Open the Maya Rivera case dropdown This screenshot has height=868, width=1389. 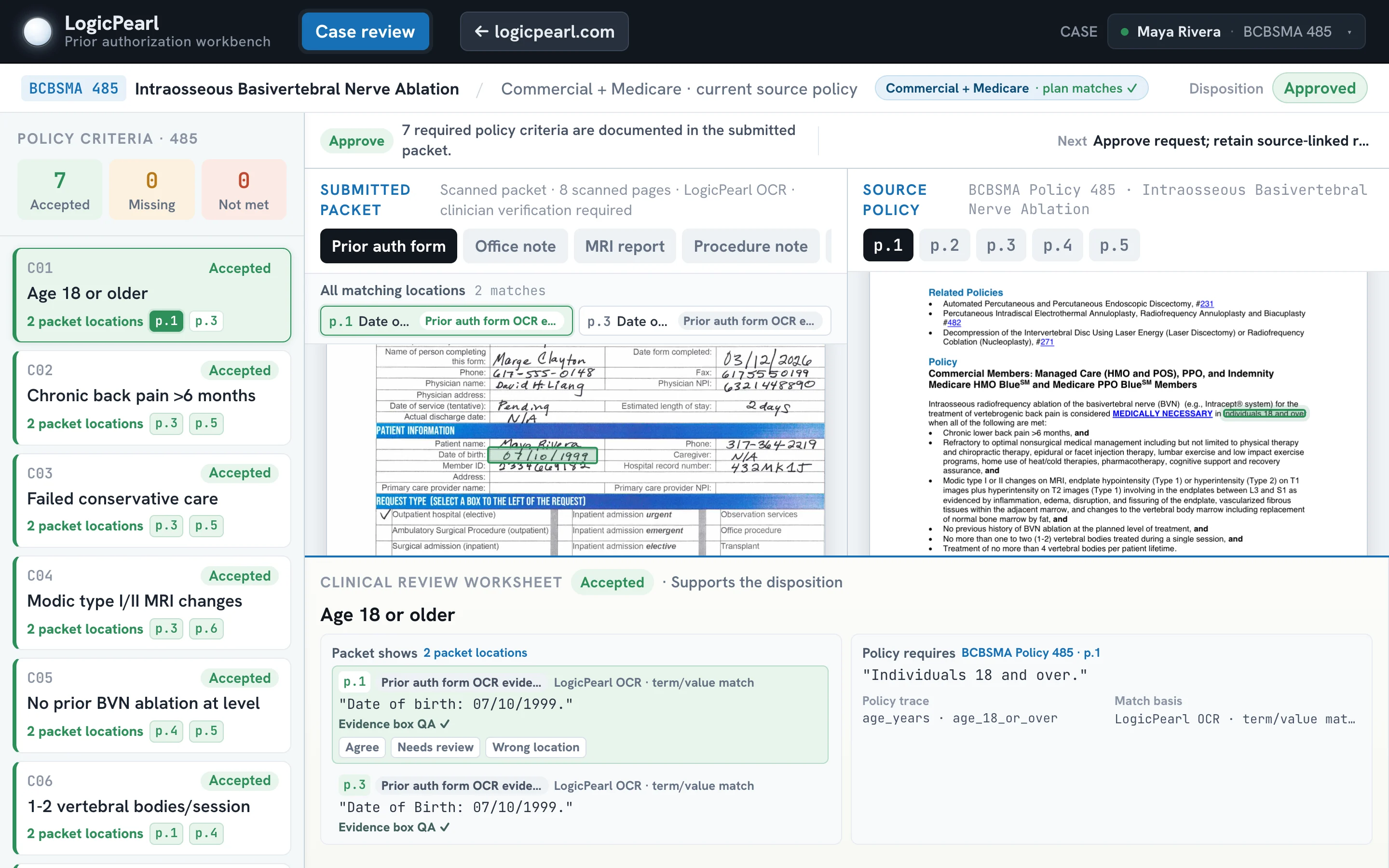point(1236,31)
